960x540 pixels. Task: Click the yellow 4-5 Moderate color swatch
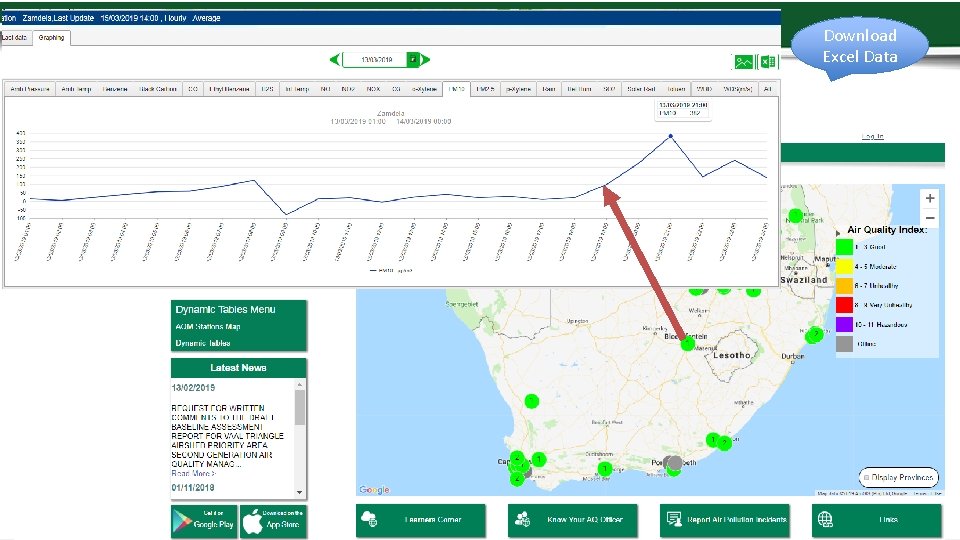(x=845, y=266)
